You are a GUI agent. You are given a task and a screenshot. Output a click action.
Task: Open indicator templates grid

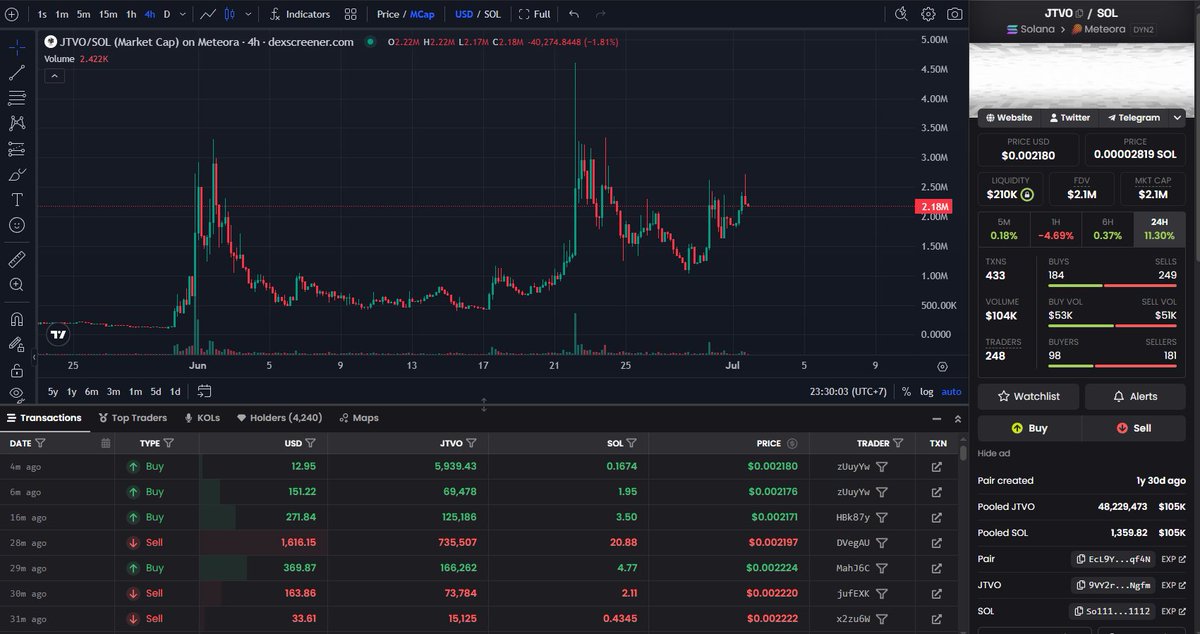tap(350, 14)
